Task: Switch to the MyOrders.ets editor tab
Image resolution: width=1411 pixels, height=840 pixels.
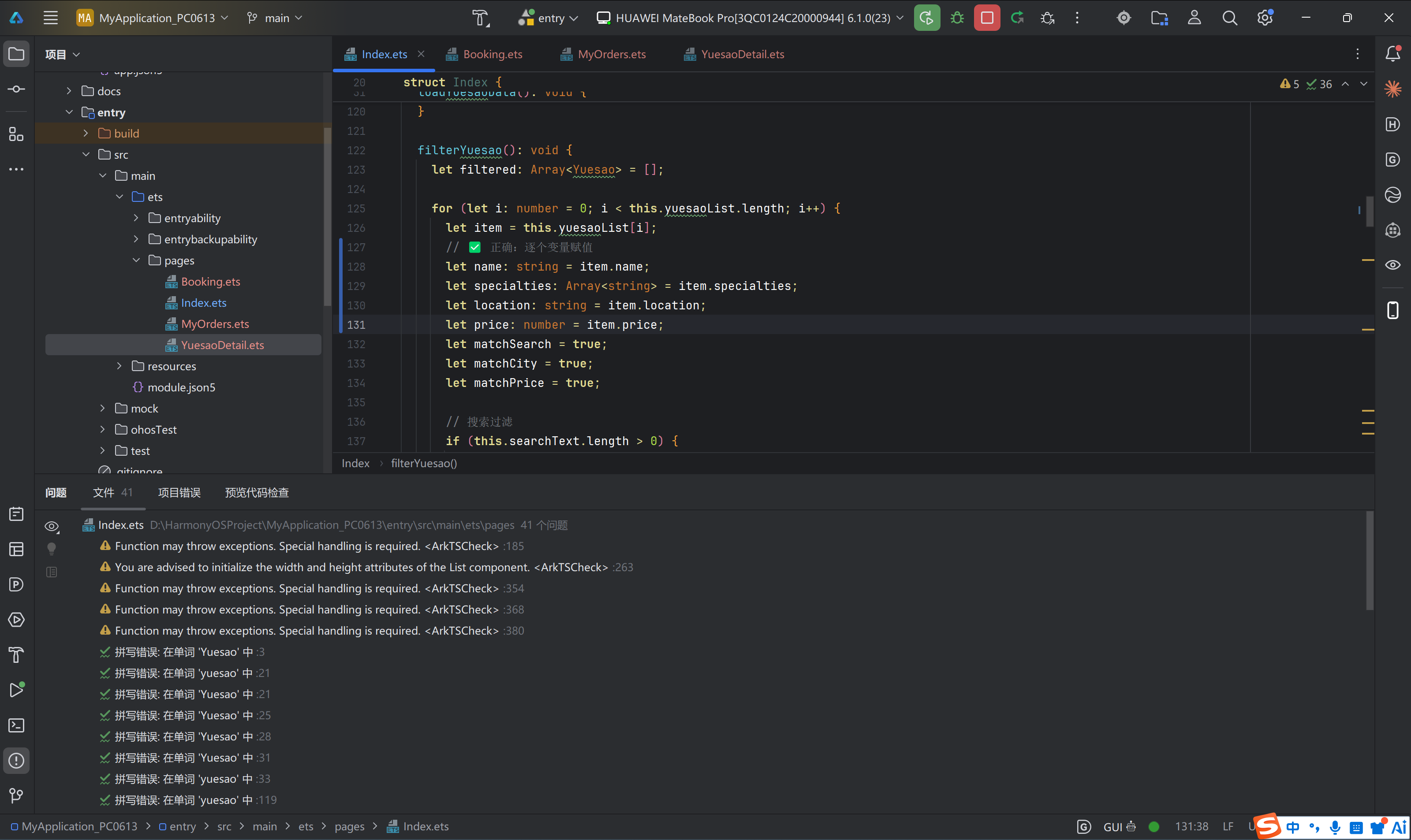Action: tap(604, 54)
